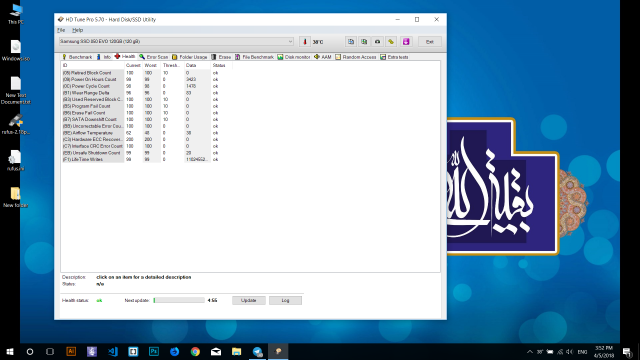The image size is (640, 360).
Task: Select the rufus.ini desktop file
Action: 16,160
